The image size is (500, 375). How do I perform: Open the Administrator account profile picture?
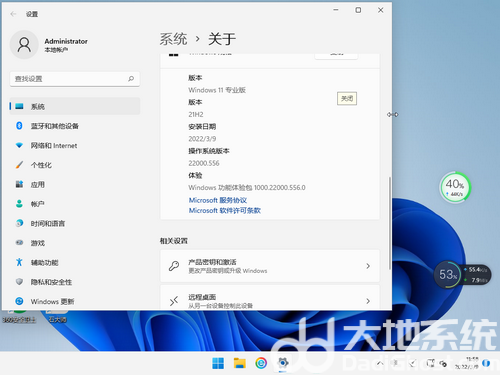click(x=24, y=45)
